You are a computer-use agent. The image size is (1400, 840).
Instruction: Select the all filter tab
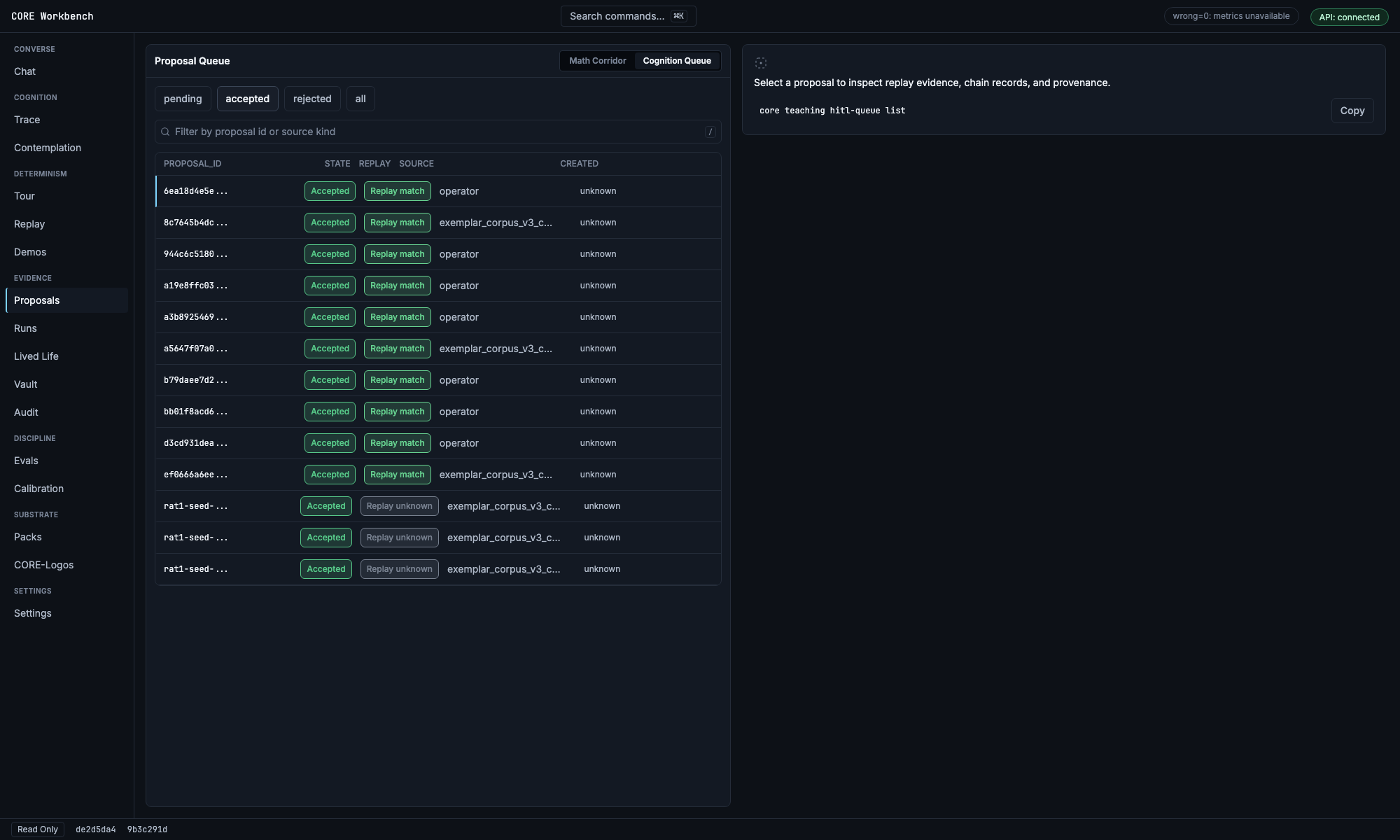click(360, 99)
